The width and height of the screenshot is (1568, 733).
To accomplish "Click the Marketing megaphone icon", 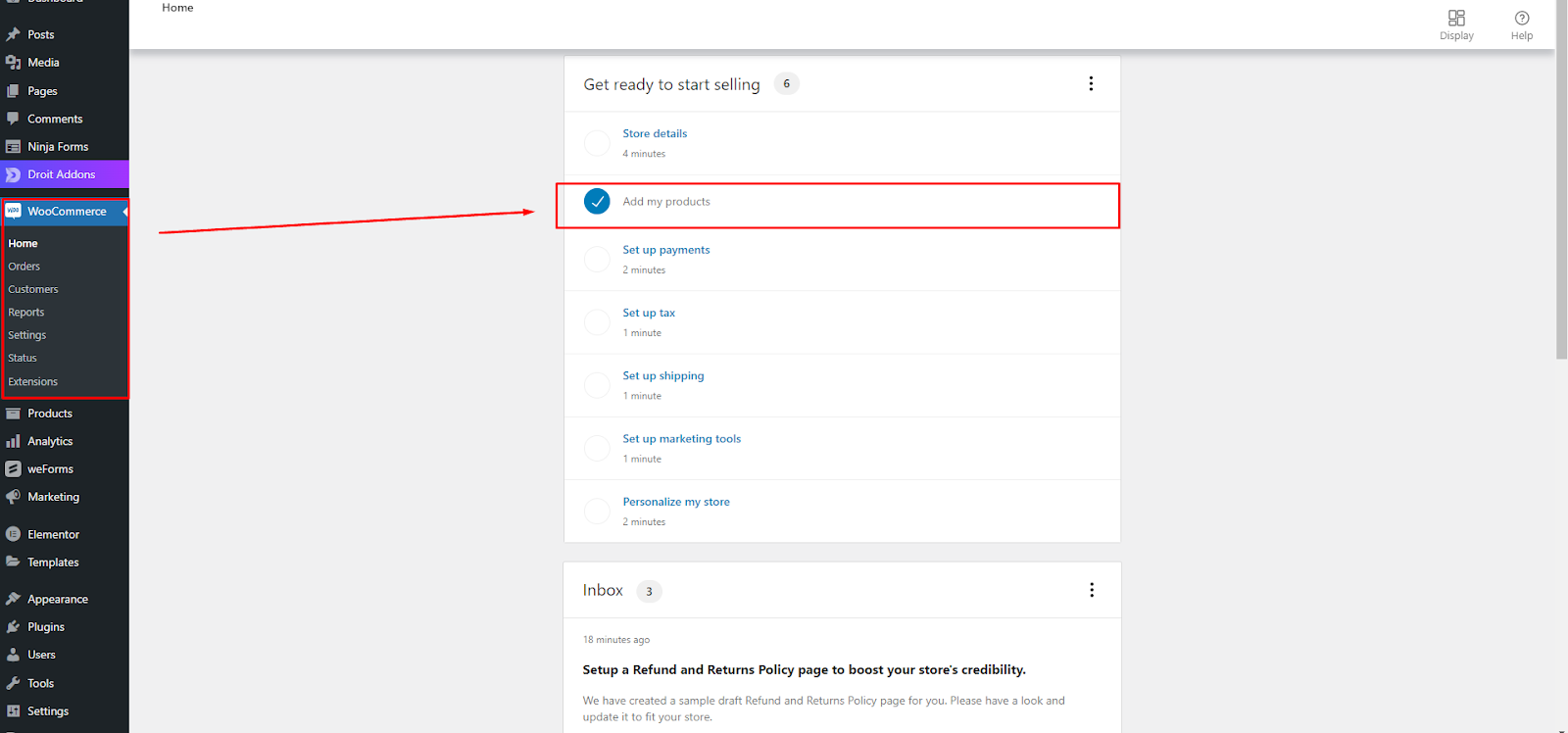I will (x=13, y=497).
